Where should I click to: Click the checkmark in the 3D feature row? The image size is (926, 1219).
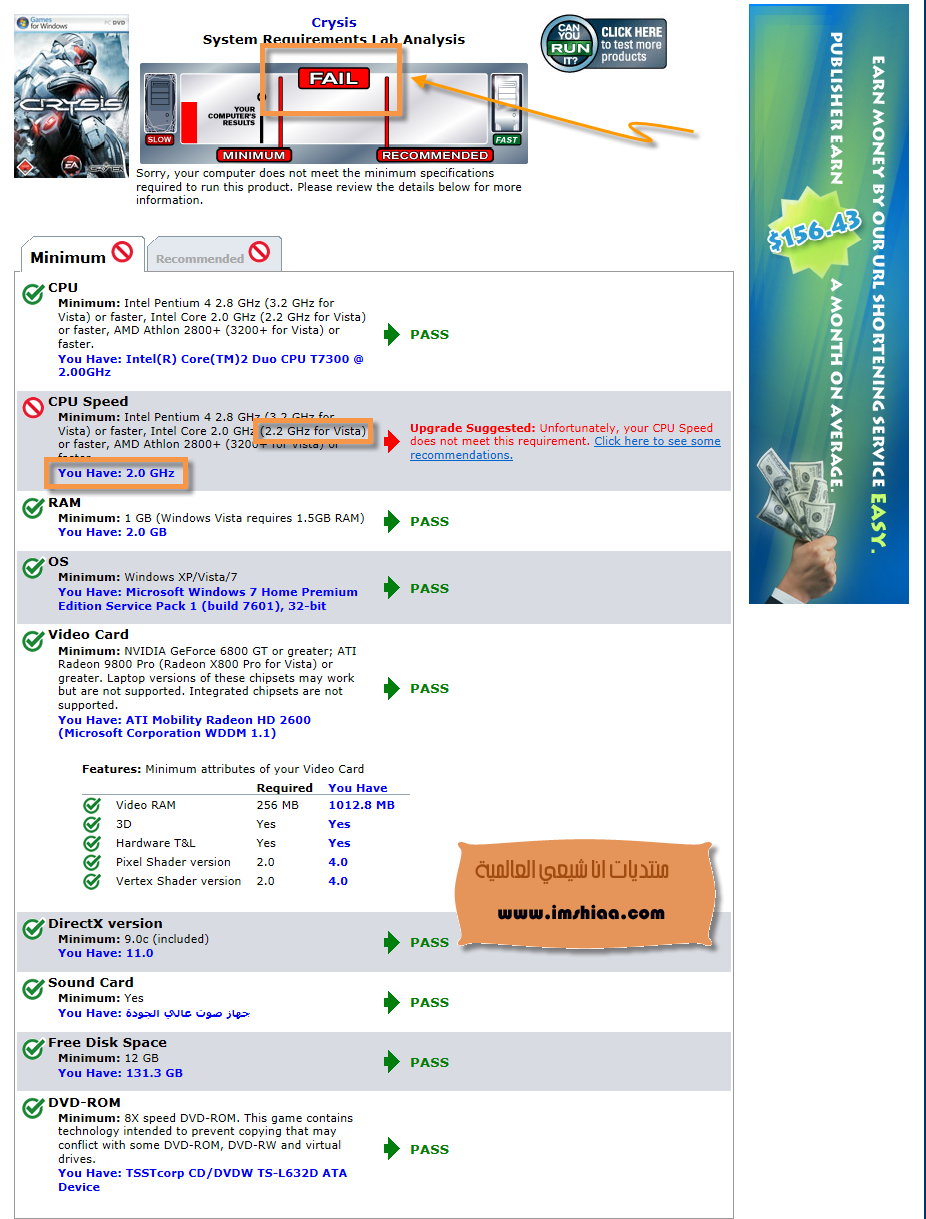(92, 824)
